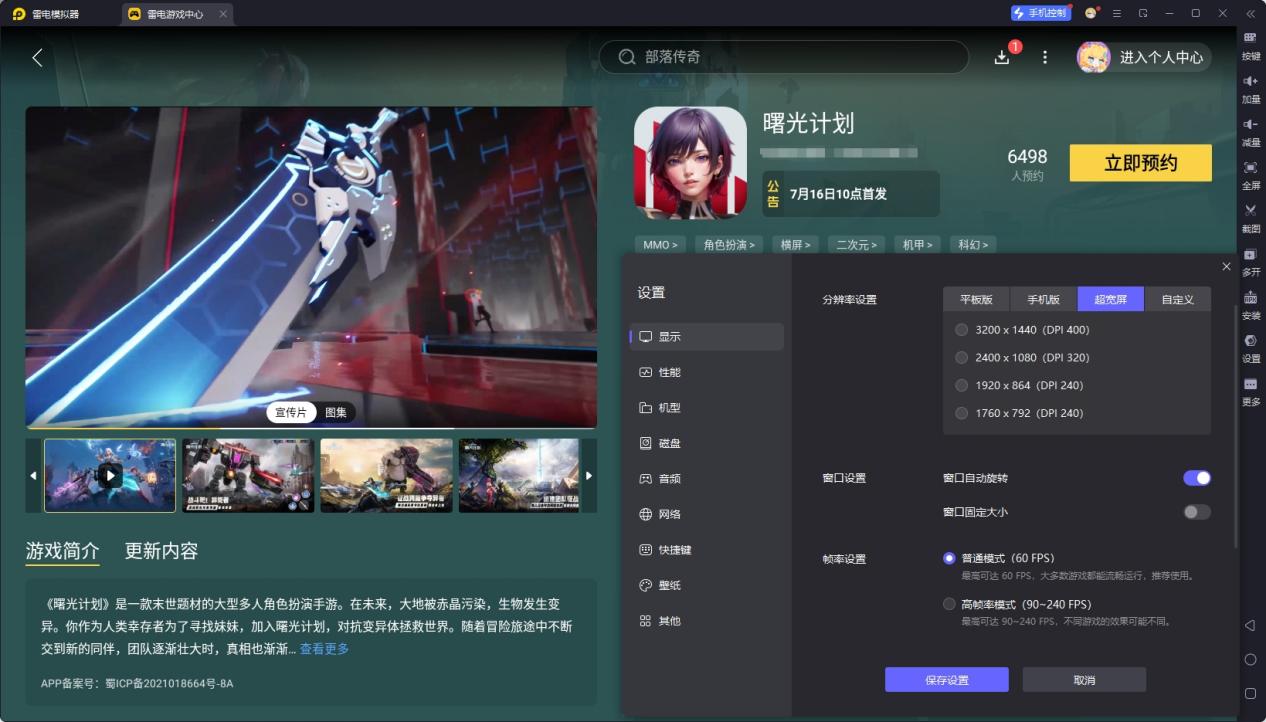Image resolution: width=1266 pixels, height=722 pixels.
Task: Tap the Android home circle in the sidebar
Action: point(1250,660)
